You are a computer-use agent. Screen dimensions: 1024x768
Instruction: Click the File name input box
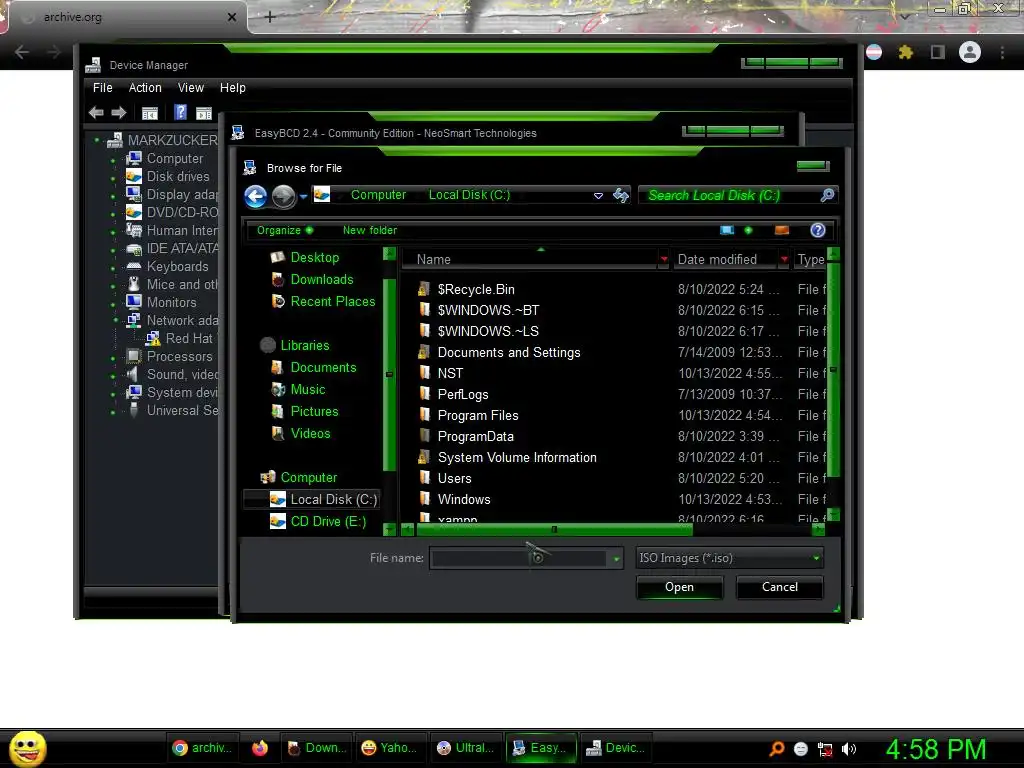(519, 558)
